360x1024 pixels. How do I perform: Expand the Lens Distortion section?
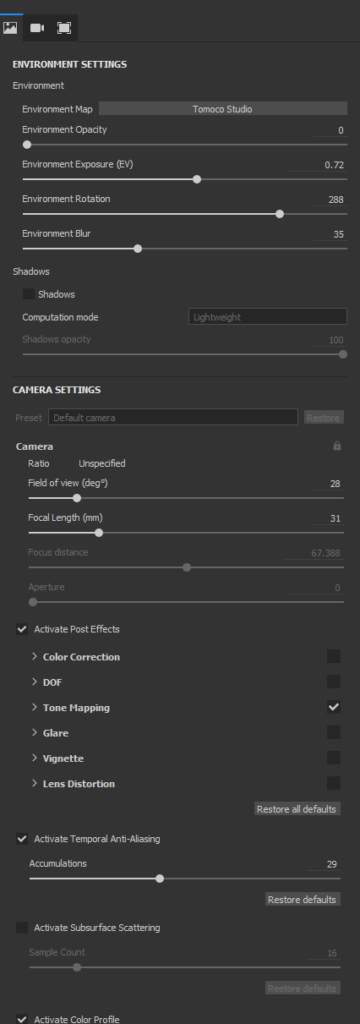coord(35,784)
